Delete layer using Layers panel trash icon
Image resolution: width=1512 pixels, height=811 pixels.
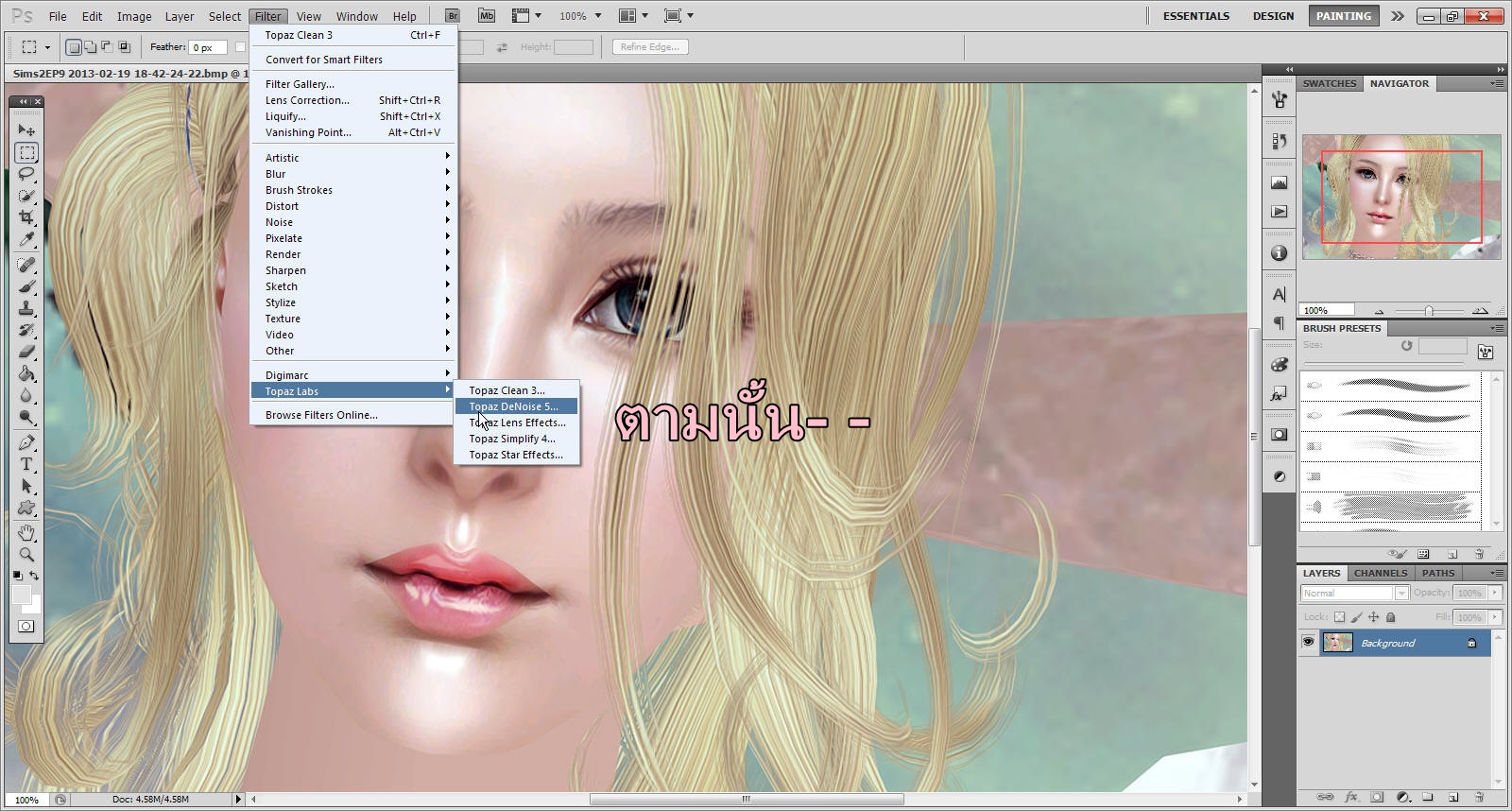1479,798
